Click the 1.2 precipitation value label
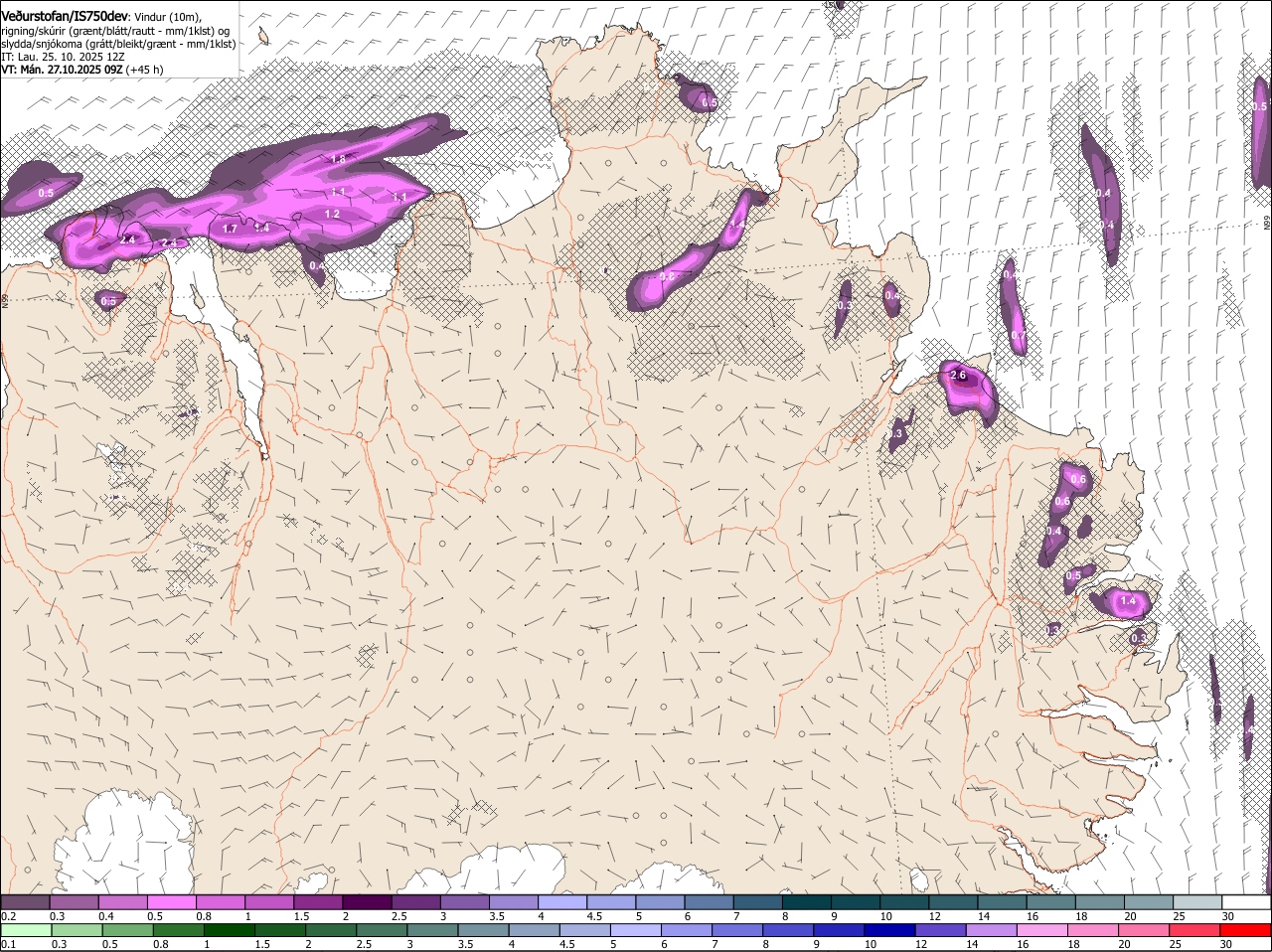This screenshot has width=1272, height=952. point(332,214)
